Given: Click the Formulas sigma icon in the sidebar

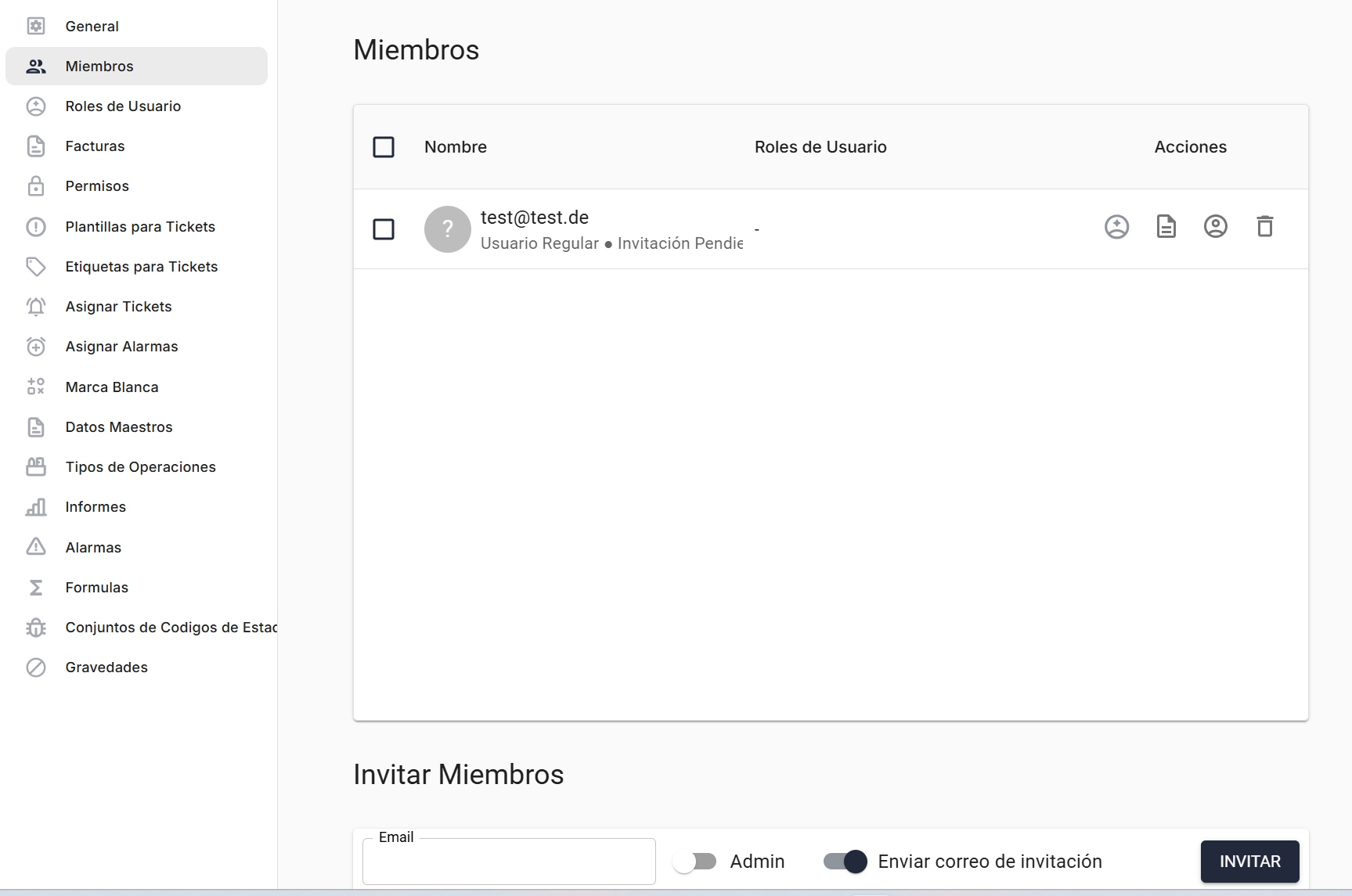Looking at the screenshot, I should pyautogui.click(x=36, y=588).
